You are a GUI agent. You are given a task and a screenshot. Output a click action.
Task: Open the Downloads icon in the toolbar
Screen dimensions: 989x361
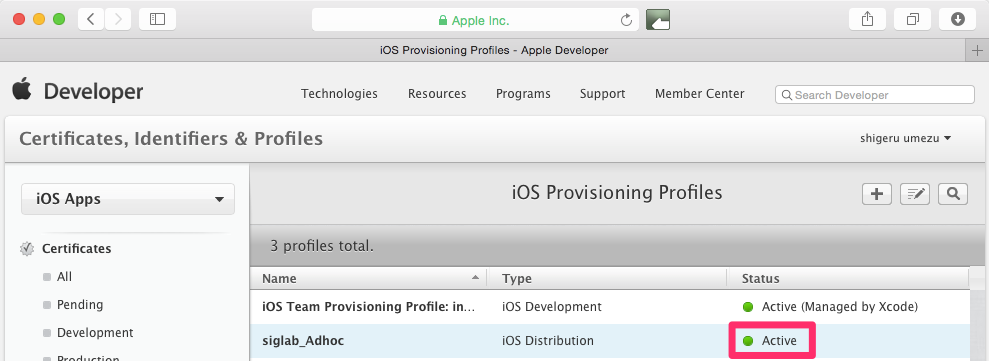957,19
